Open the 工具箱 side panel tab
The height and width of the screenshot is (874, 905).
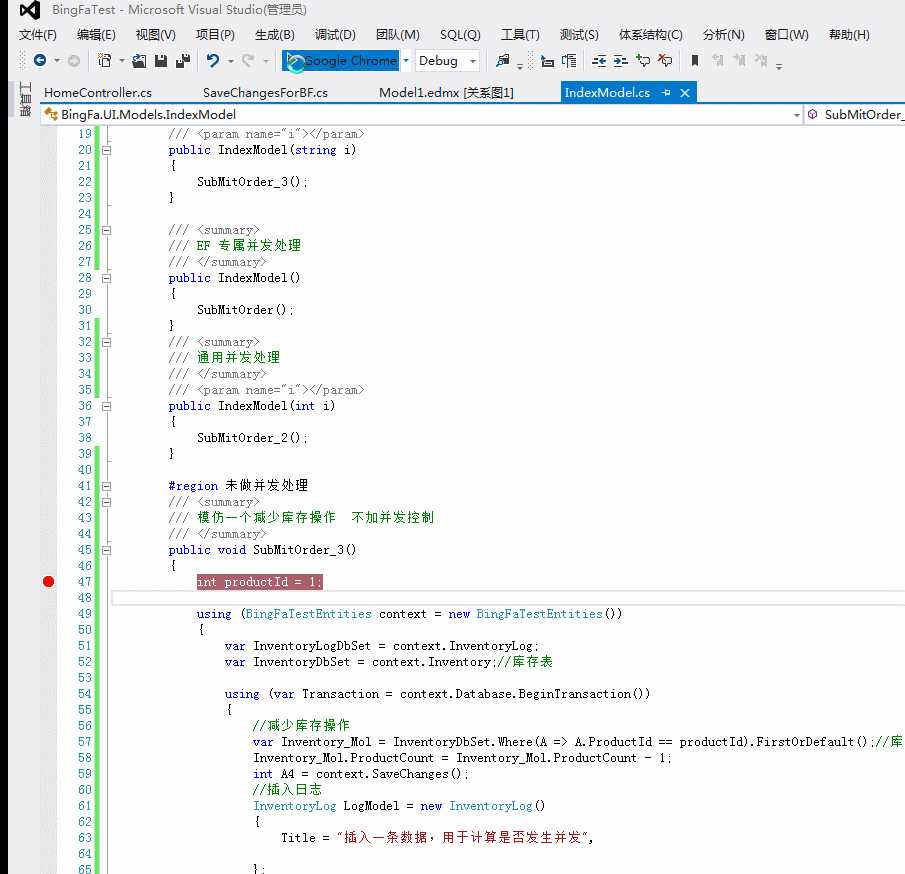25,99
